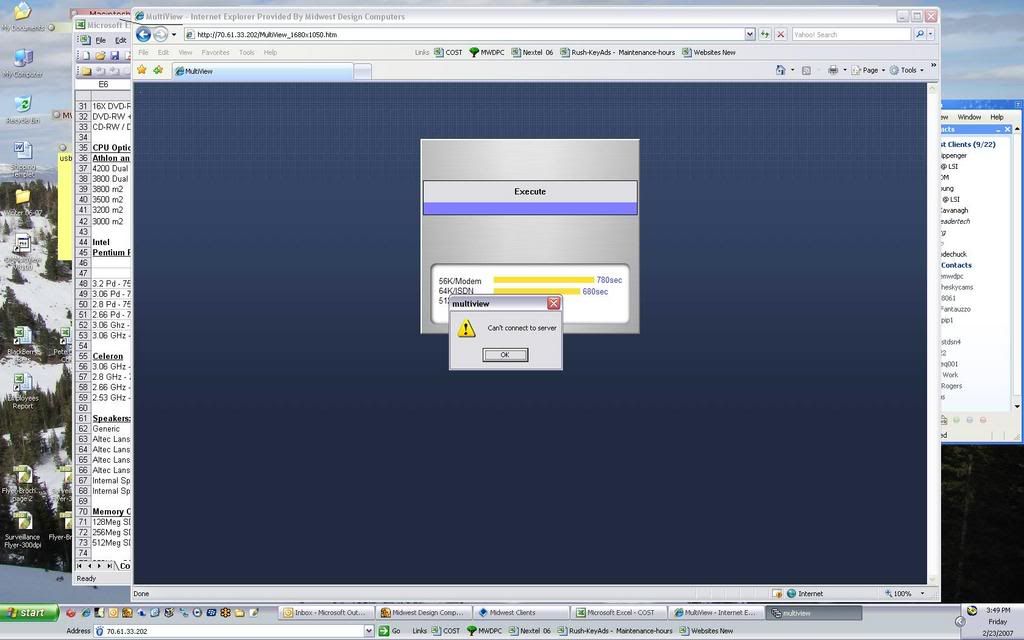Click the IE Home icon

click(x=780, y=70)
